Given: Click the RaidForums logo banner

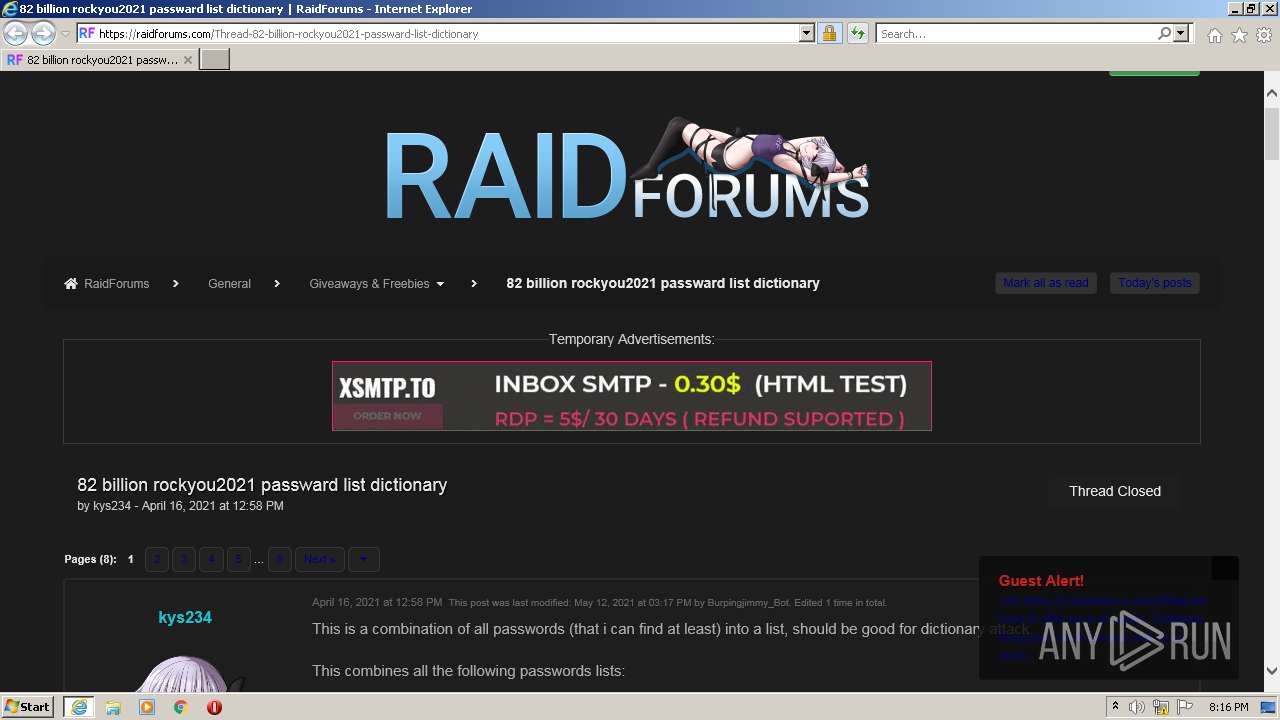Looking at the screenshot, I should pyautogui.click(x=627, y=170).
